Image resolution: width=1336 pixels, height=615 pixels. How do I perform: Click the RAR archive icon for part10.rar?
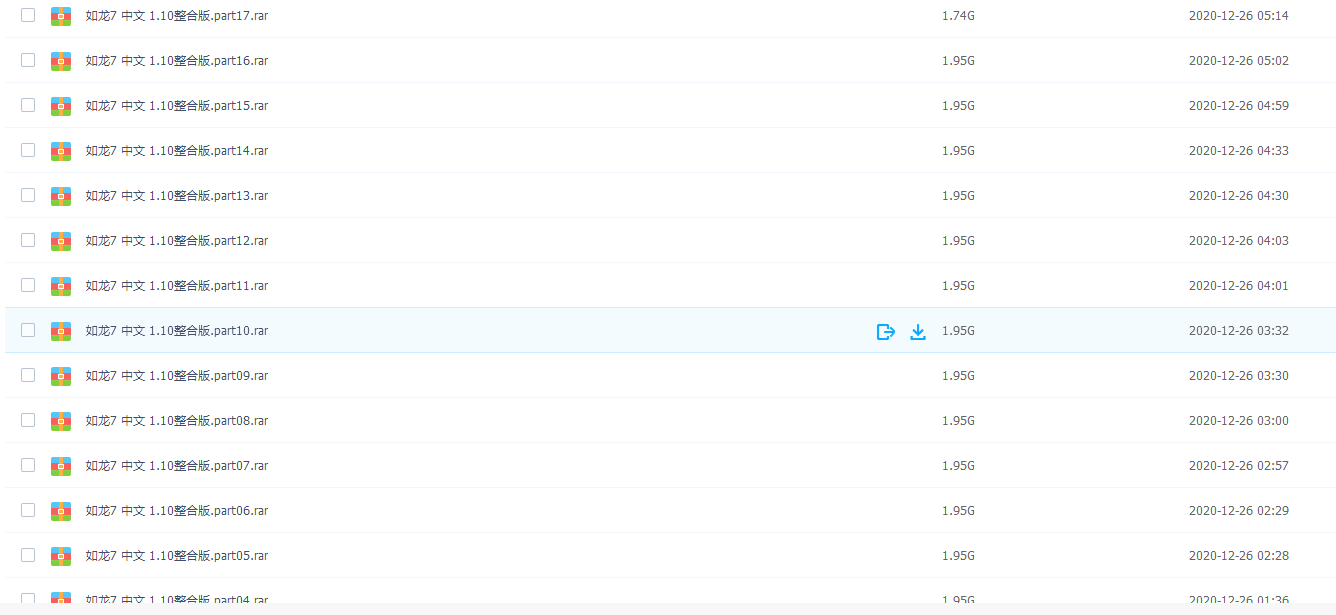[x=61, y=331]
